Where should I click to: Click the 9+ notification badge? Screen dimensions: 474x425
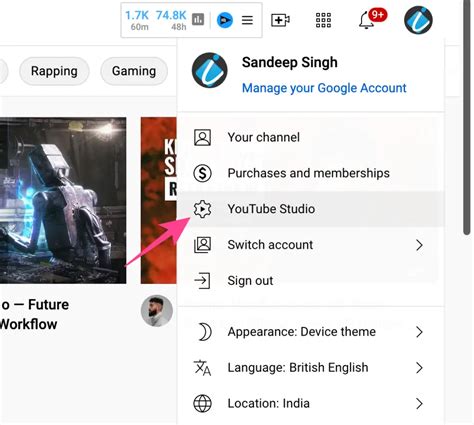pos(378,15)
